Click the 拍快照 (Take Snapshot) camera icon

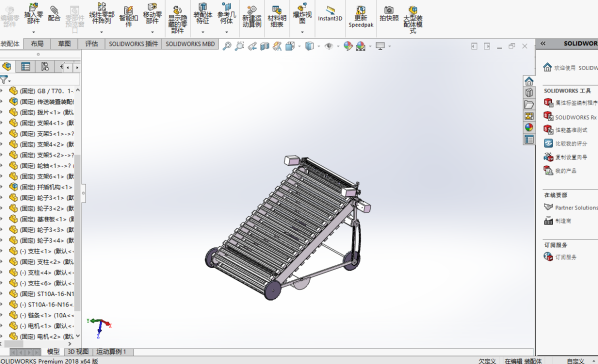pyautogui.click(x=389, y=13)
